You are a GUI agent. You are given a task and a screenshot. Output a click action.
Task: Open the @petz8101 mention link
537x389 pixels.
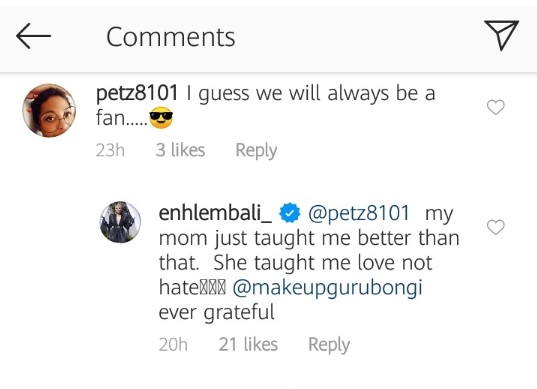pos(359,213)
